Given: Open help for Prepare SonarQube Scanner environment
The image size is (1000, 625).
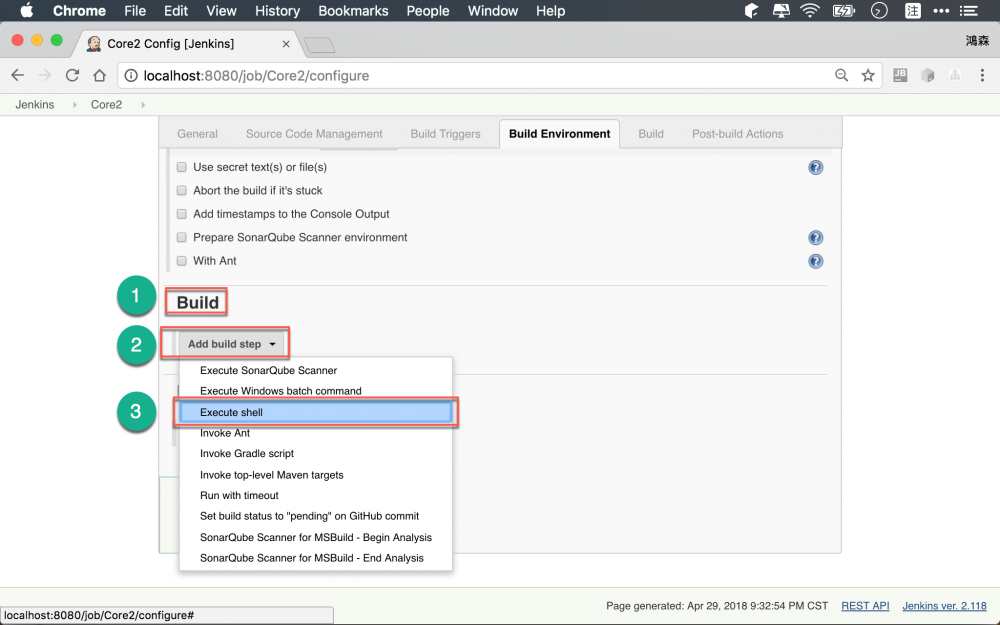Looking at the screenshot, I should tap(815, 237).
